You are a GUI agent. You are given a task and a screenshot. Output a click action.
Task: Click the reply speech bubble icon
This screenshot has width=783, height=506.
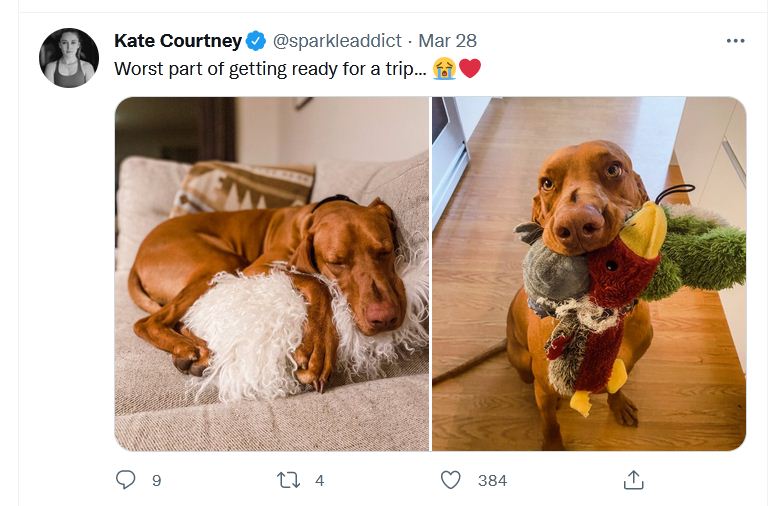pyautogui.click(x=126, y=480)
